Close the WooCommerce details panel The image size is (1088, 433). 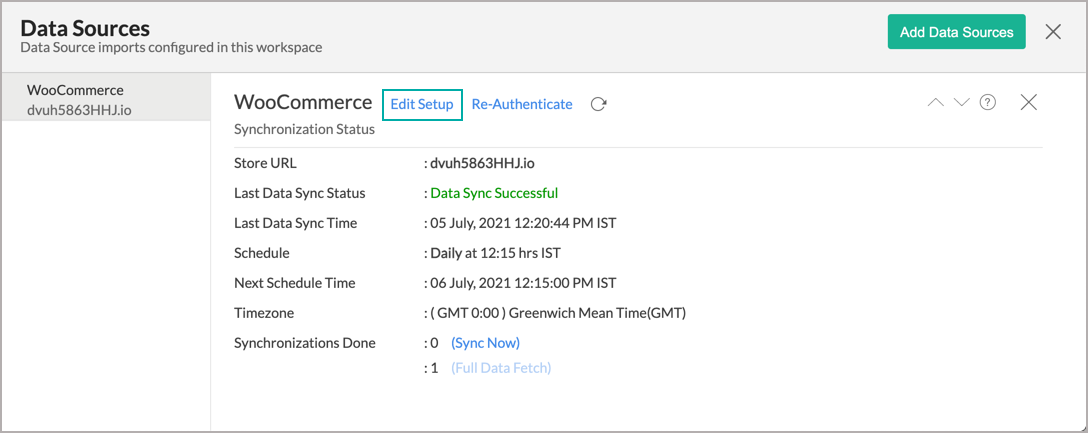(1028, 103)
